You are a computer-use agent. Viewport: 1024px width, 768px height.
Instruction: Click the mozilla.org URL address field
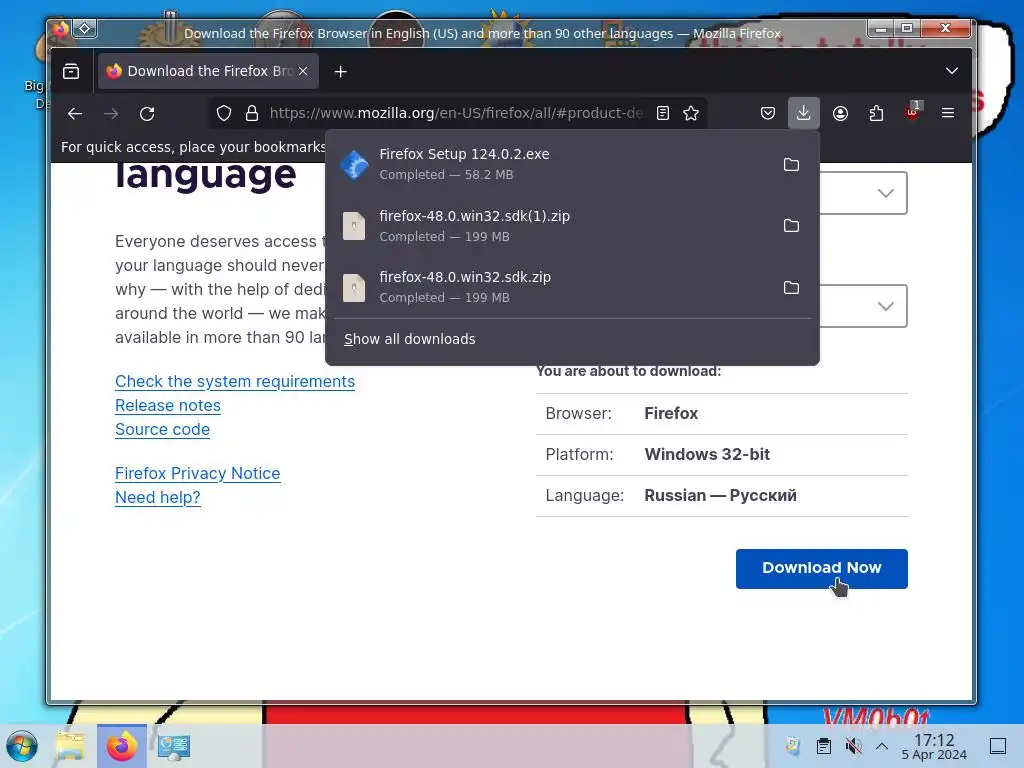pos(456,113)
